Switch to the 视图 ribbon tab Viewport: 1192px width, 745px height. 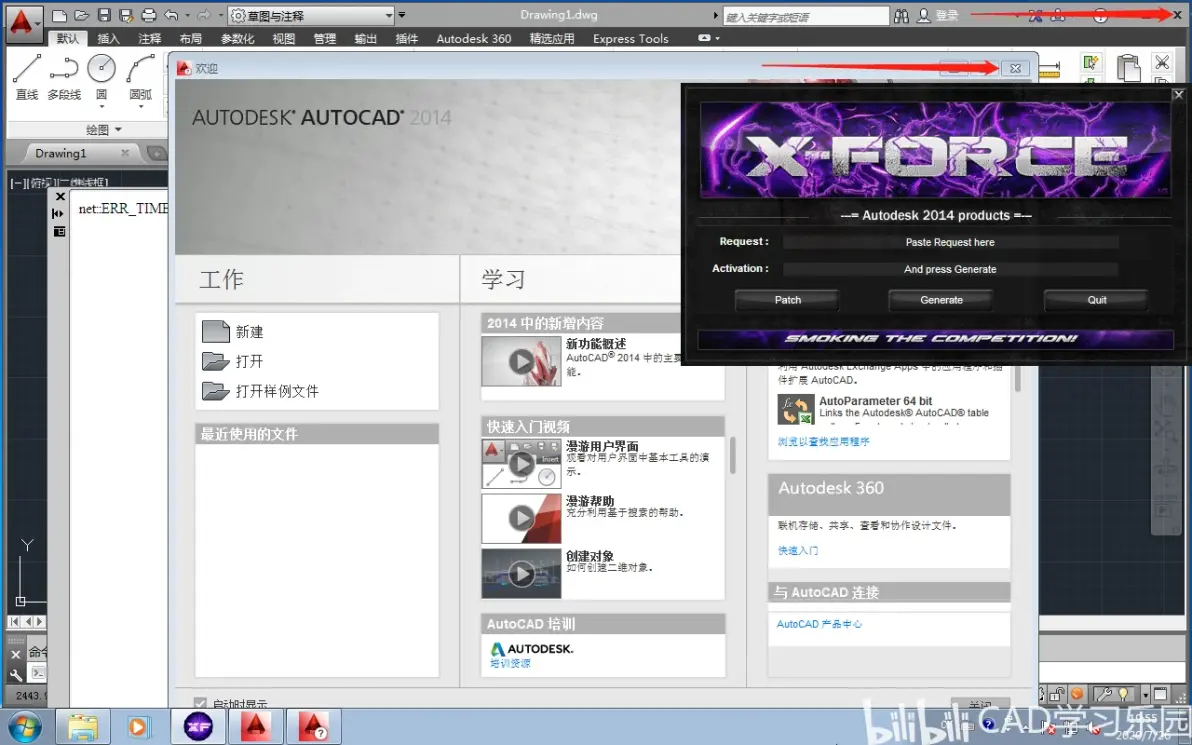coord(284,38)
